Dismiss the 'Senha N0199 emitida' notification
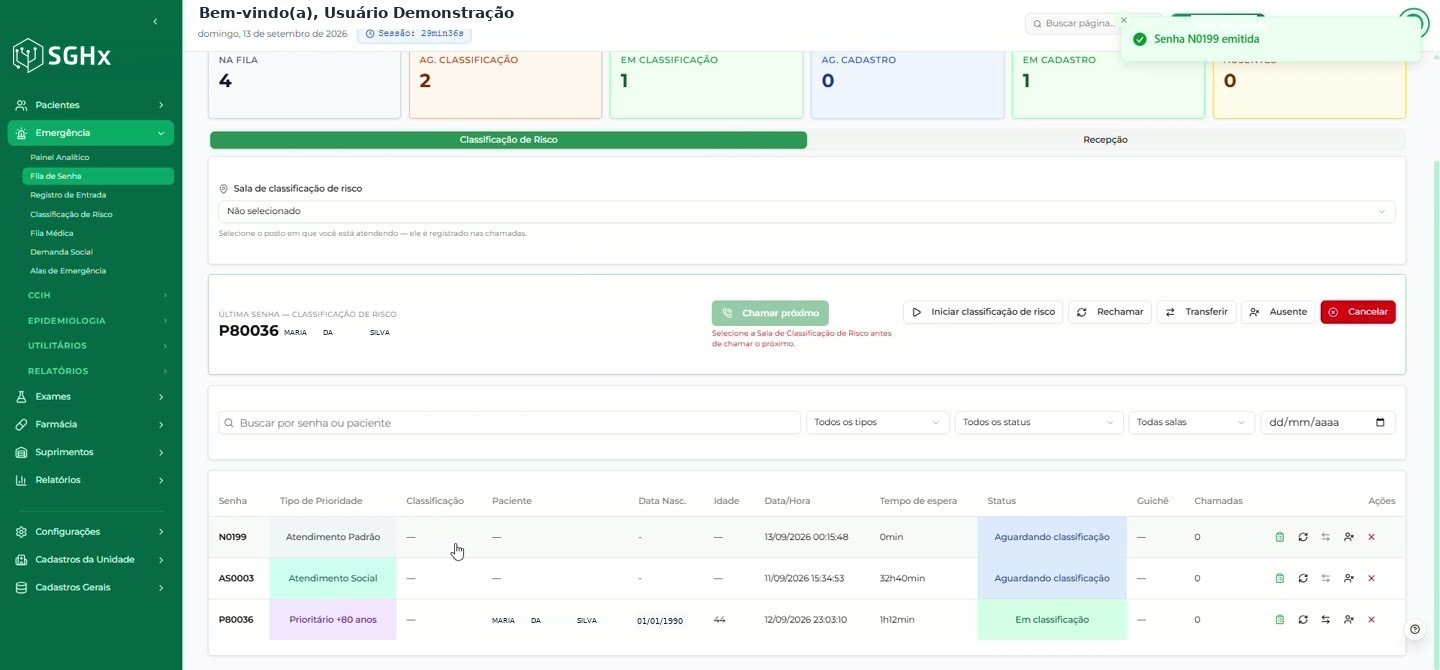The width and height of the screenshot is (1440, 670). pos(1123,20)
